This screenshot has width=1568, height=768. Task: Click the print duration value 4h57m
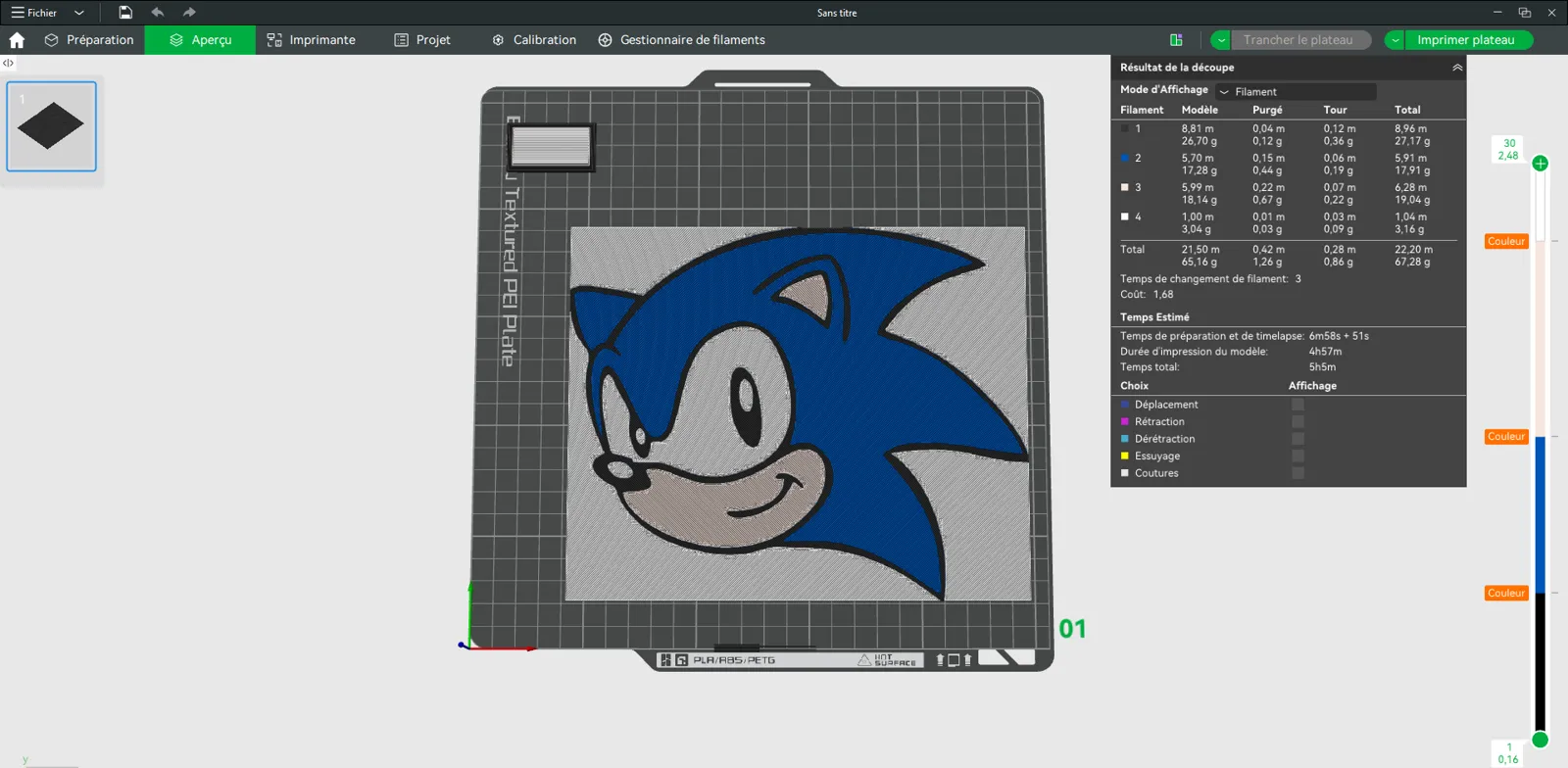coord(1325,352)
